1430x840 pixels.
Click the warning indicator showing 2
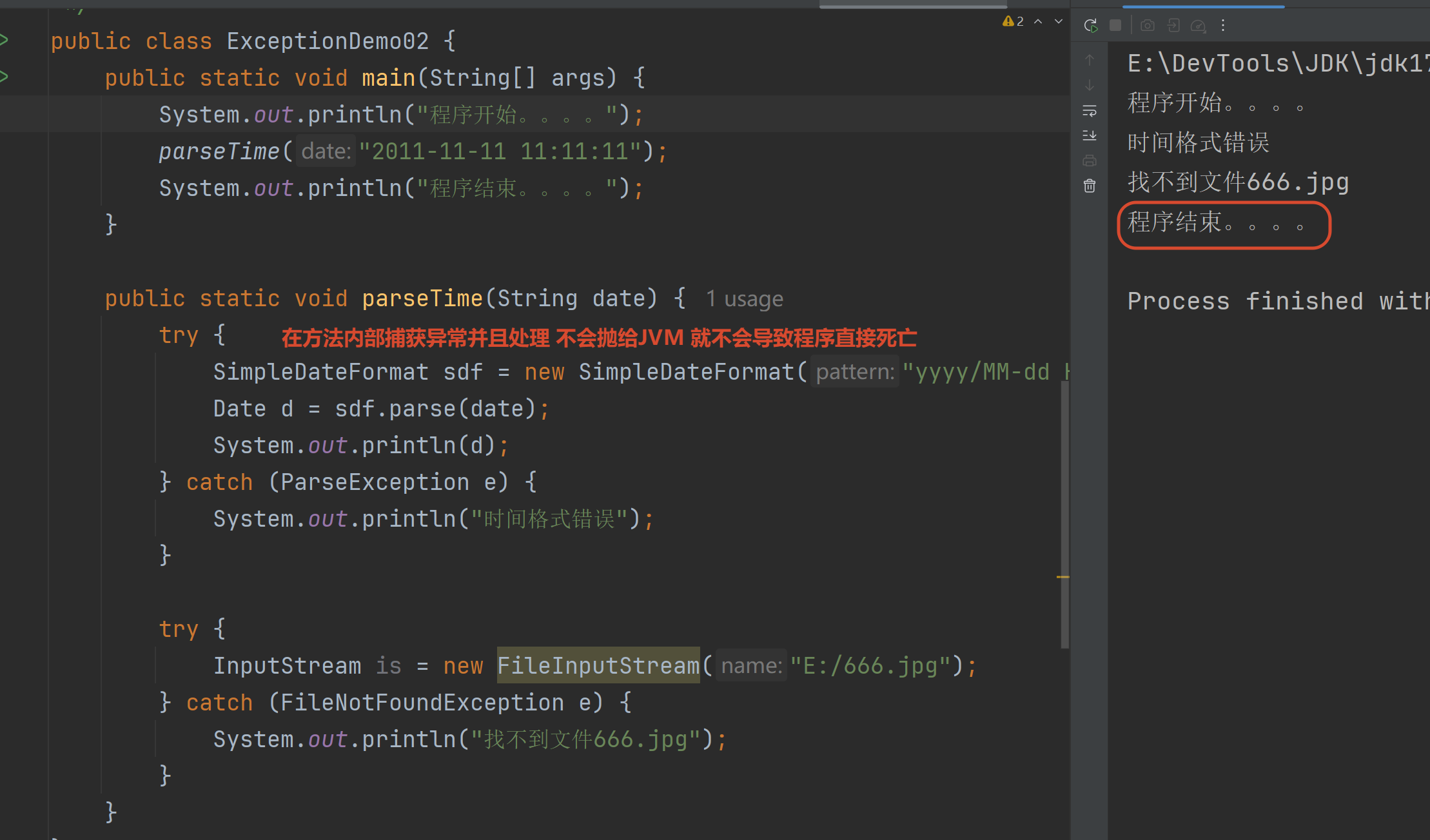tap(1013, 21)
